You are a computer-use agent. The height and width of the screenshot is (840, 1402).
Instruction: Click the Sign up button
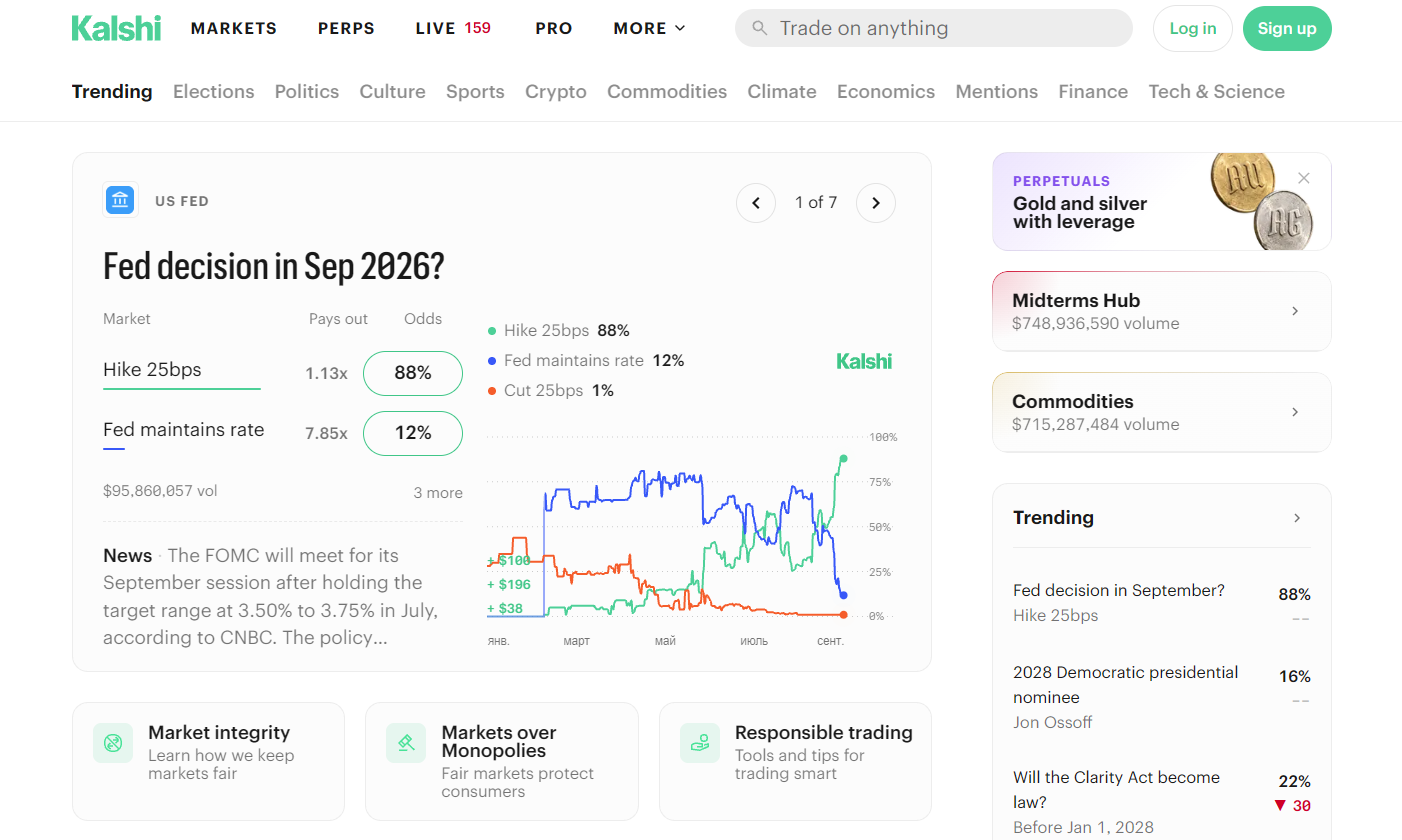(1287, 28)
